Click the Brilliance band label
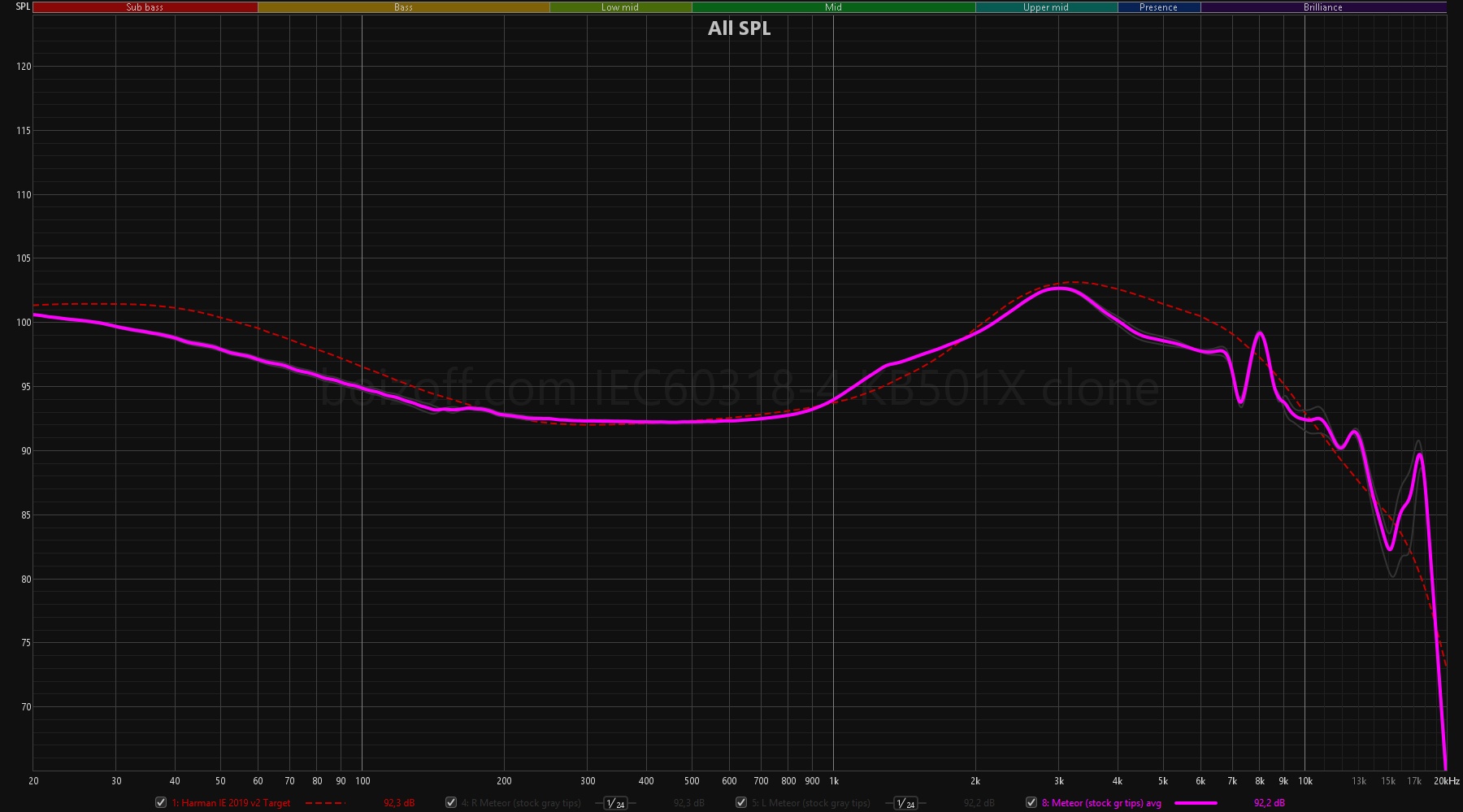Viewport: 1463px width, 812px height. [1323, 7]
